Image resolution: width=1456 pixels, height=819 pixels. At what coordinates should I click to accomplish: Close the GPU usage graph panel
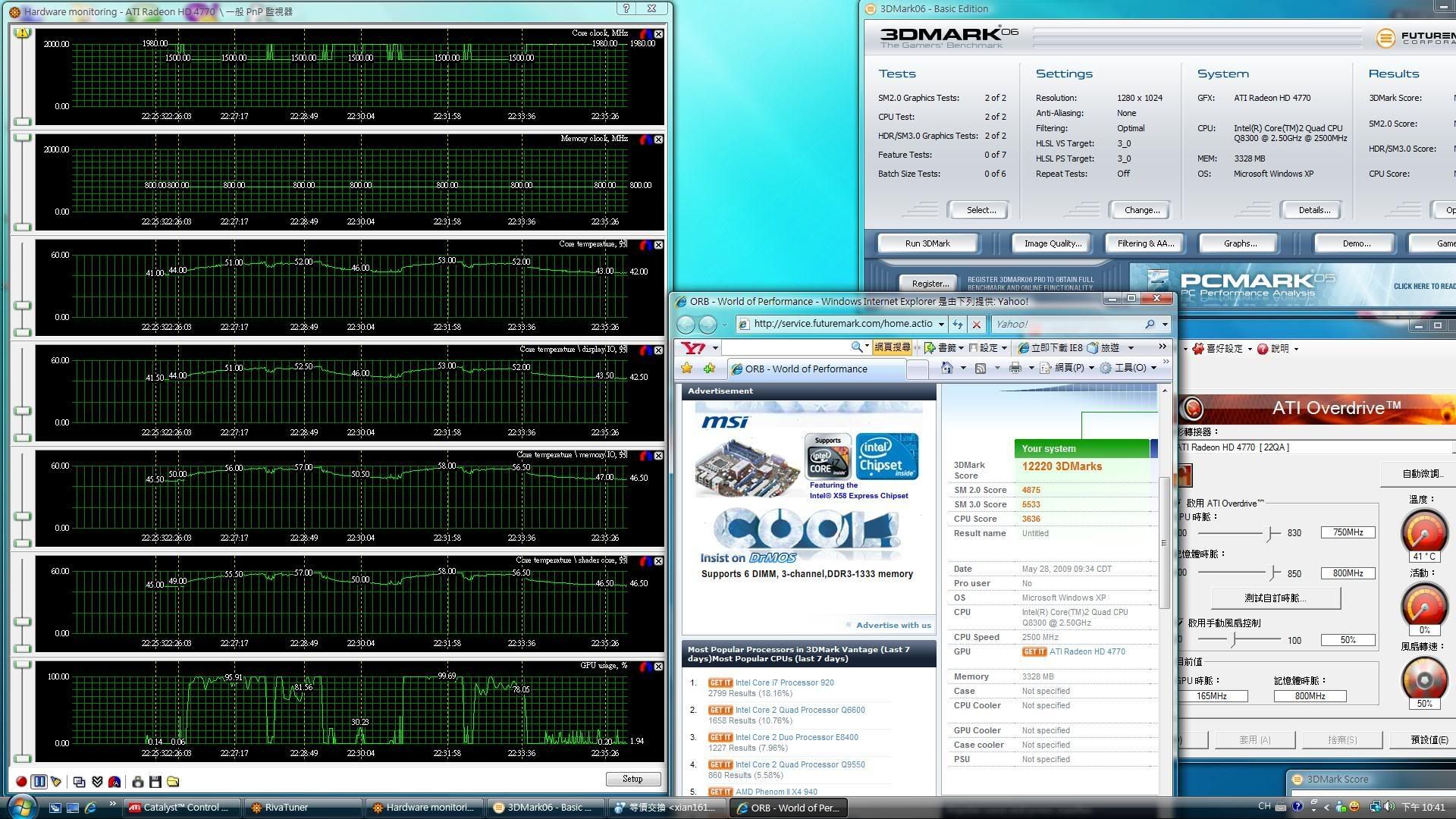pos(658,667)
